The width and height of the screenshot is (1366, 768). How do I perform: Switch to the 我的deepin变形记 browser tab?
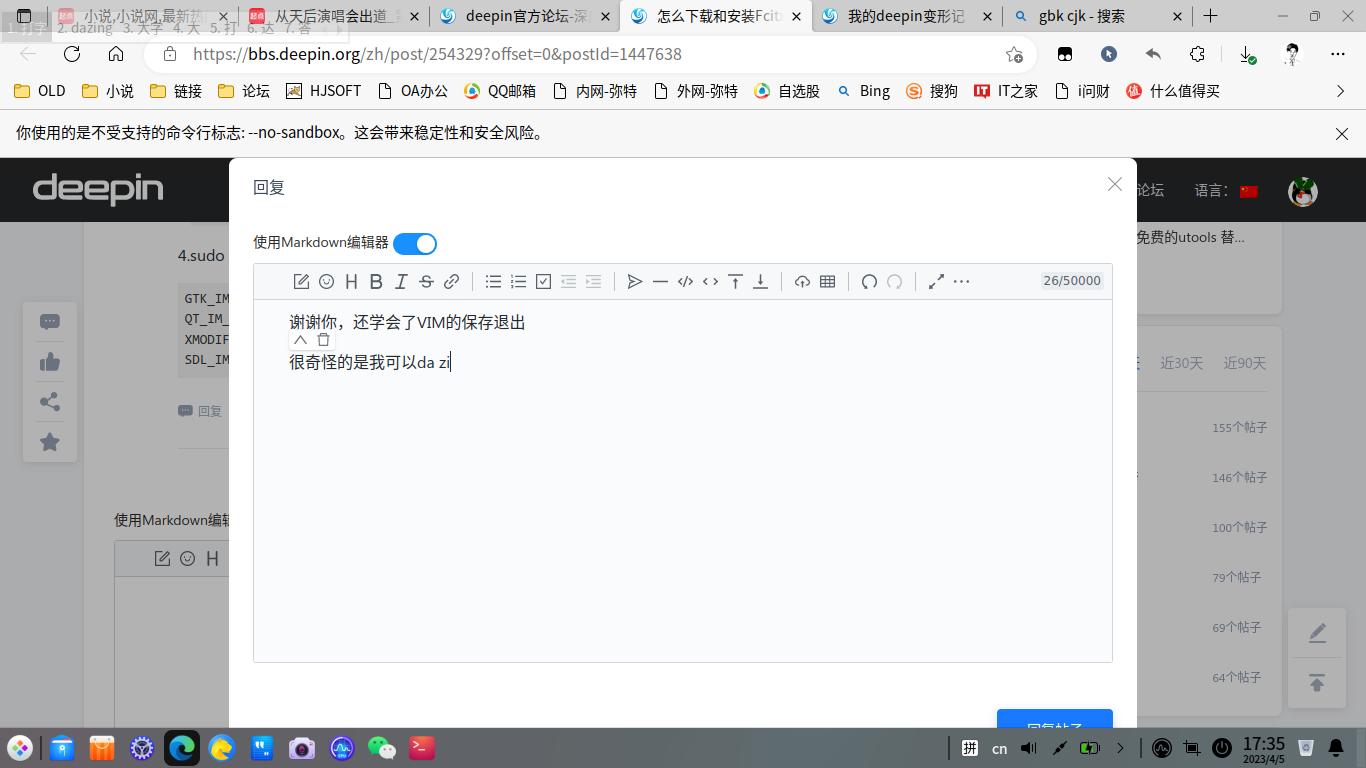906,16
